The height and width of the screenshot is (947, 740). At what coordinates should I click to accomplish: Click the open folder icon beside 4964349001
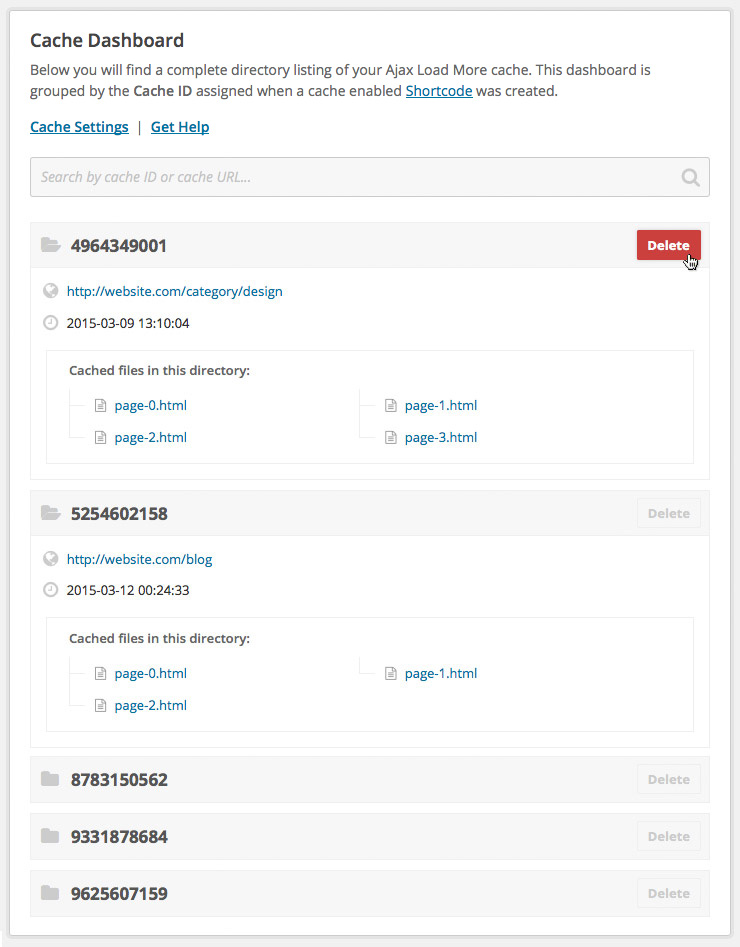pyautogui.click(x=51, y=245)
